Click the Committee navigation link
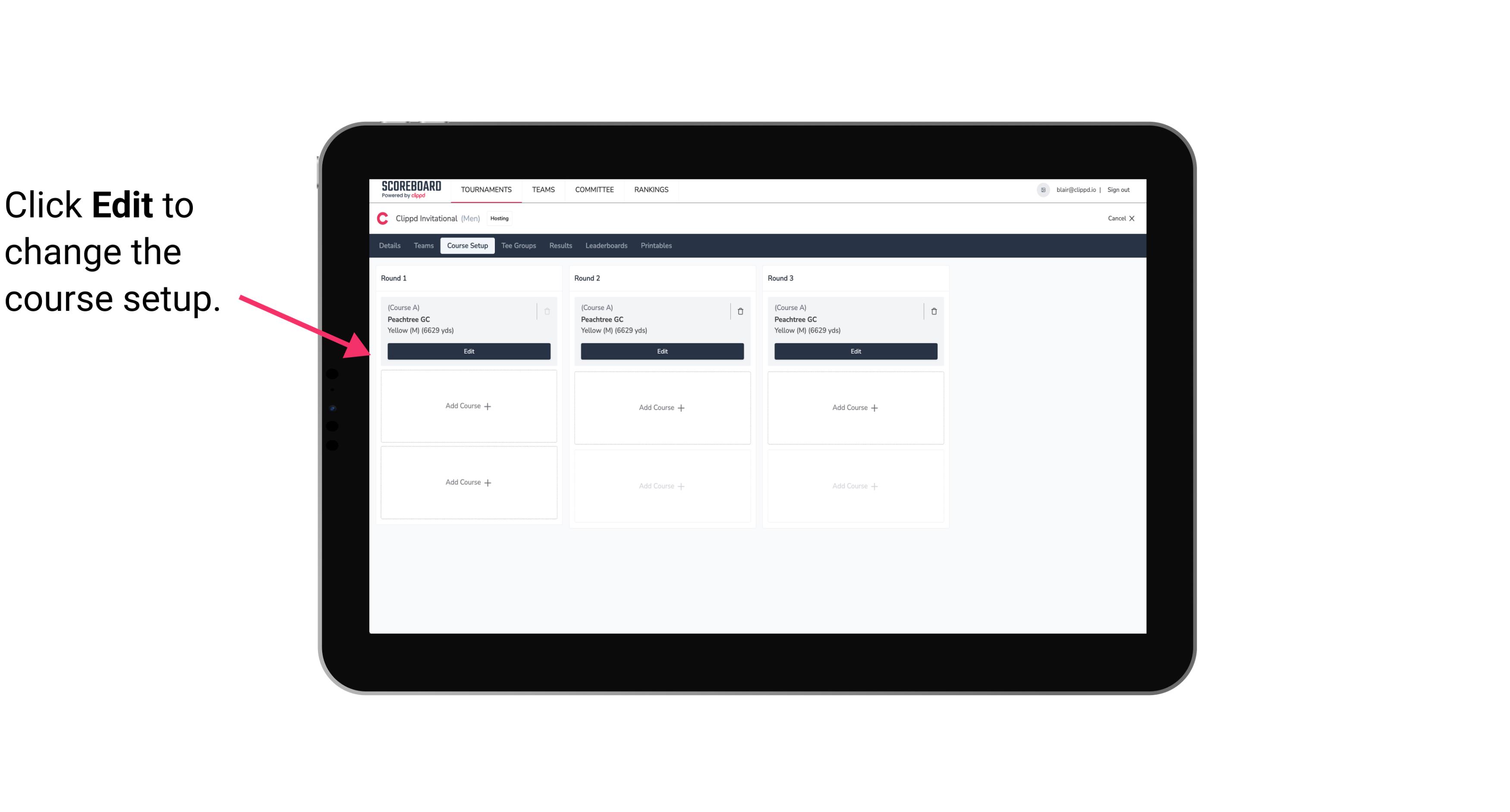The width and height of the screenshot is (1510, 812). tap(593, 189)
